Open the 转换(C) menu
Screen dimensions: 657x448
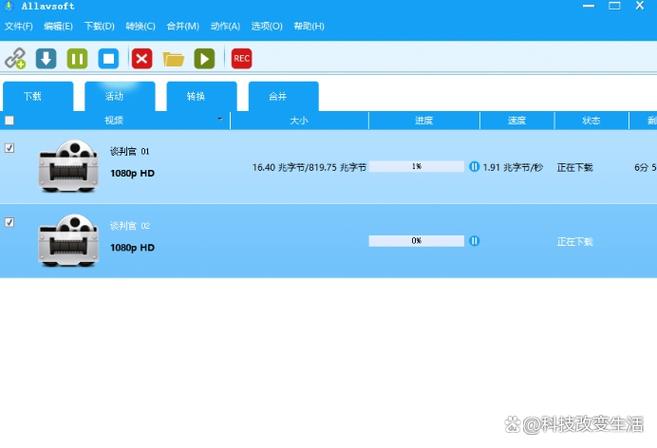pos(140,26)
